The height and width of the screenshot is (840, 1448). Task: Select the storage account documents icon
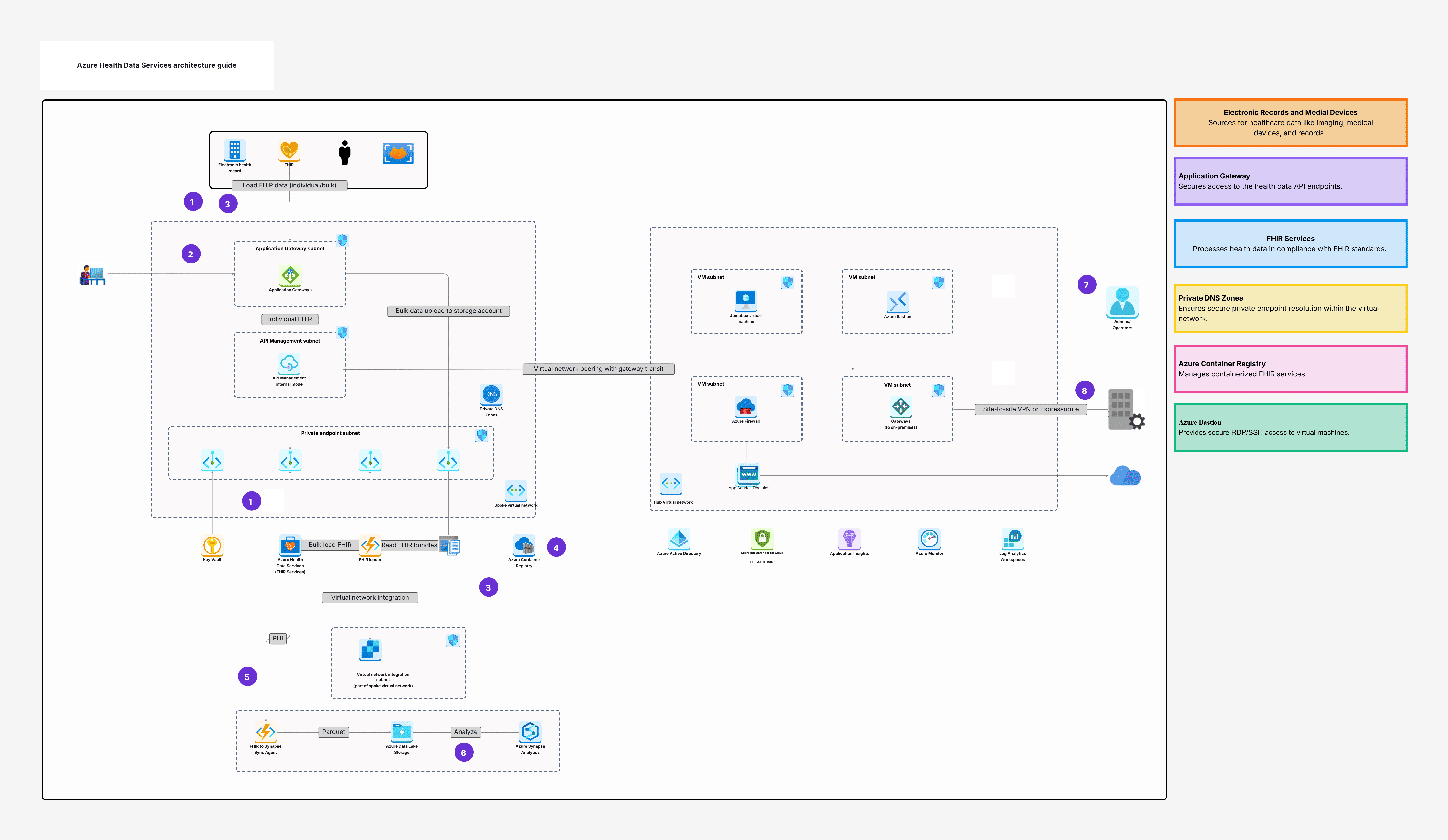pyautogui.click(x=449, y=545)
